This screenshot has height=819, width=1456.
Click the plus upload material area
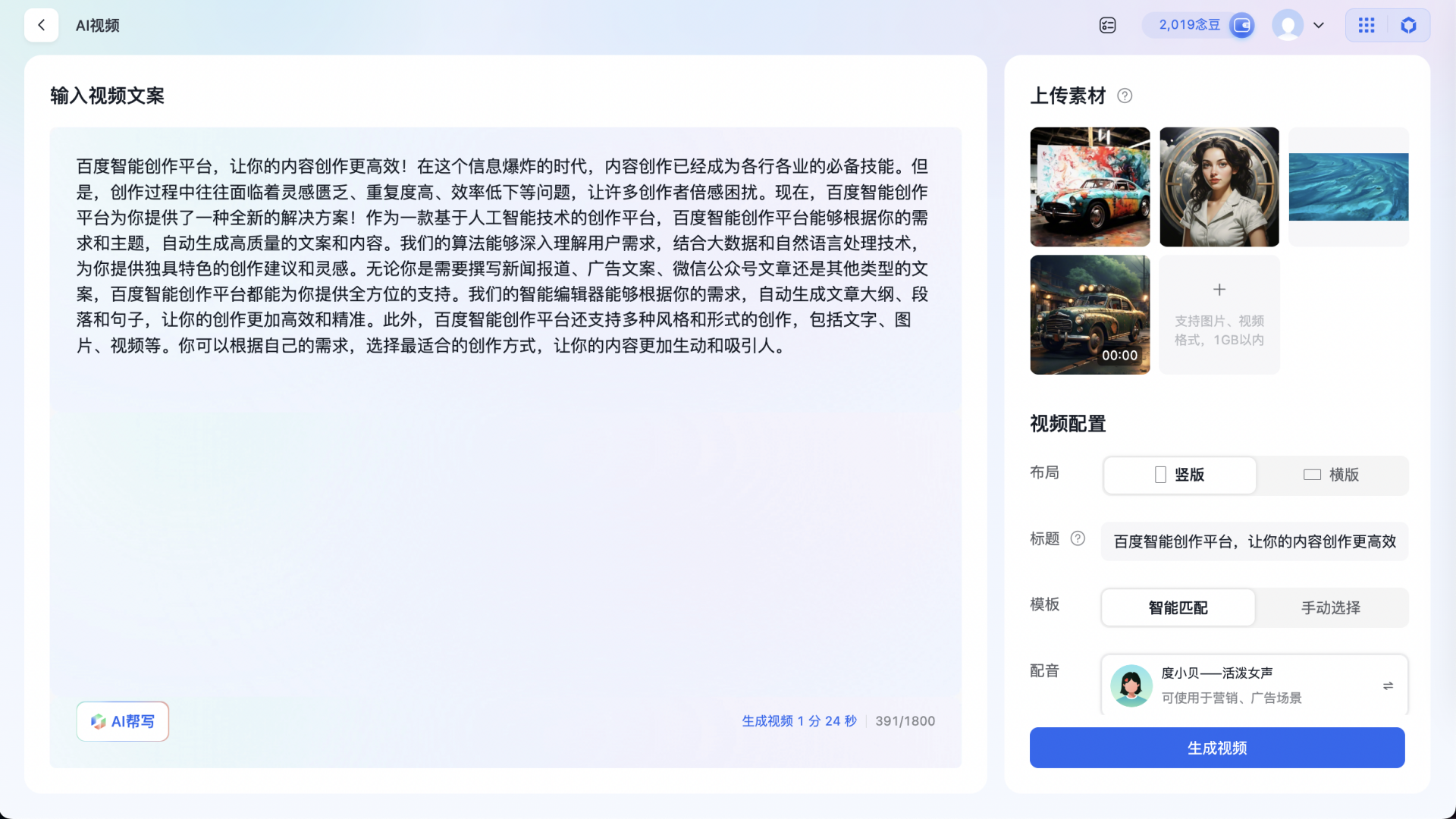tap(1219, 314)
